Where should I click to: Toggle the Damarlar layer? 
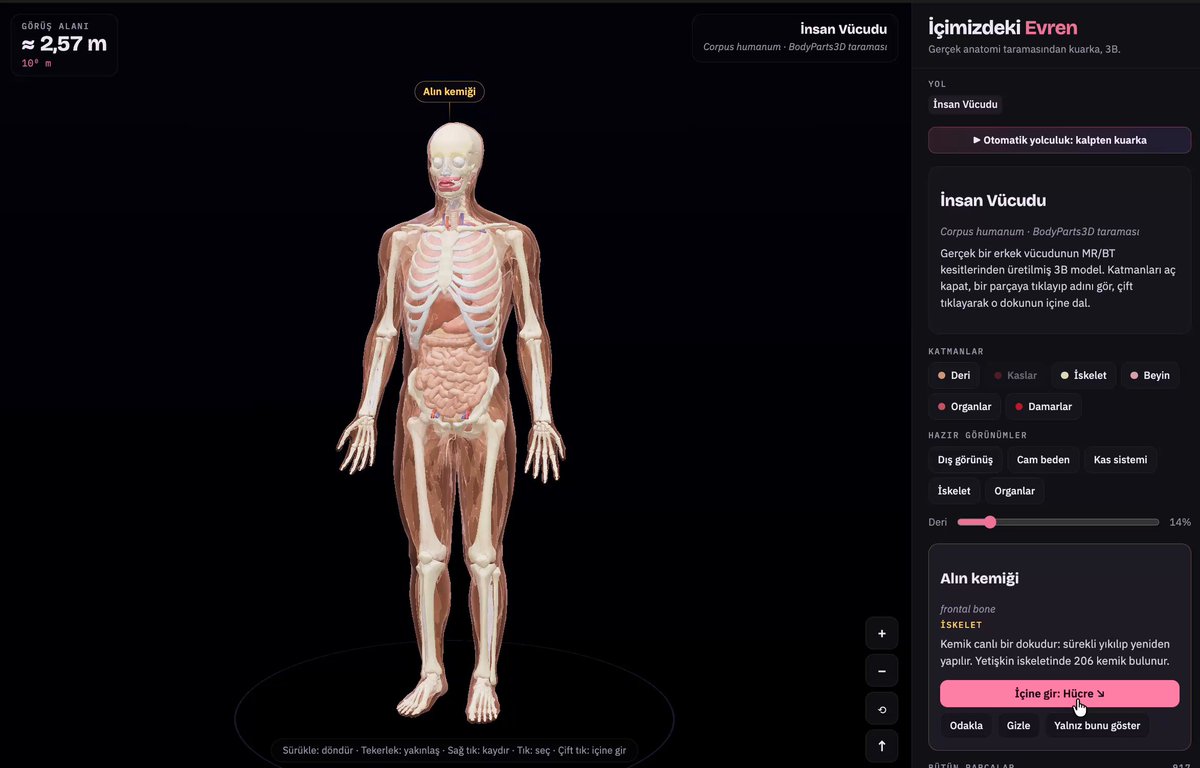(x=1044, y=407)
